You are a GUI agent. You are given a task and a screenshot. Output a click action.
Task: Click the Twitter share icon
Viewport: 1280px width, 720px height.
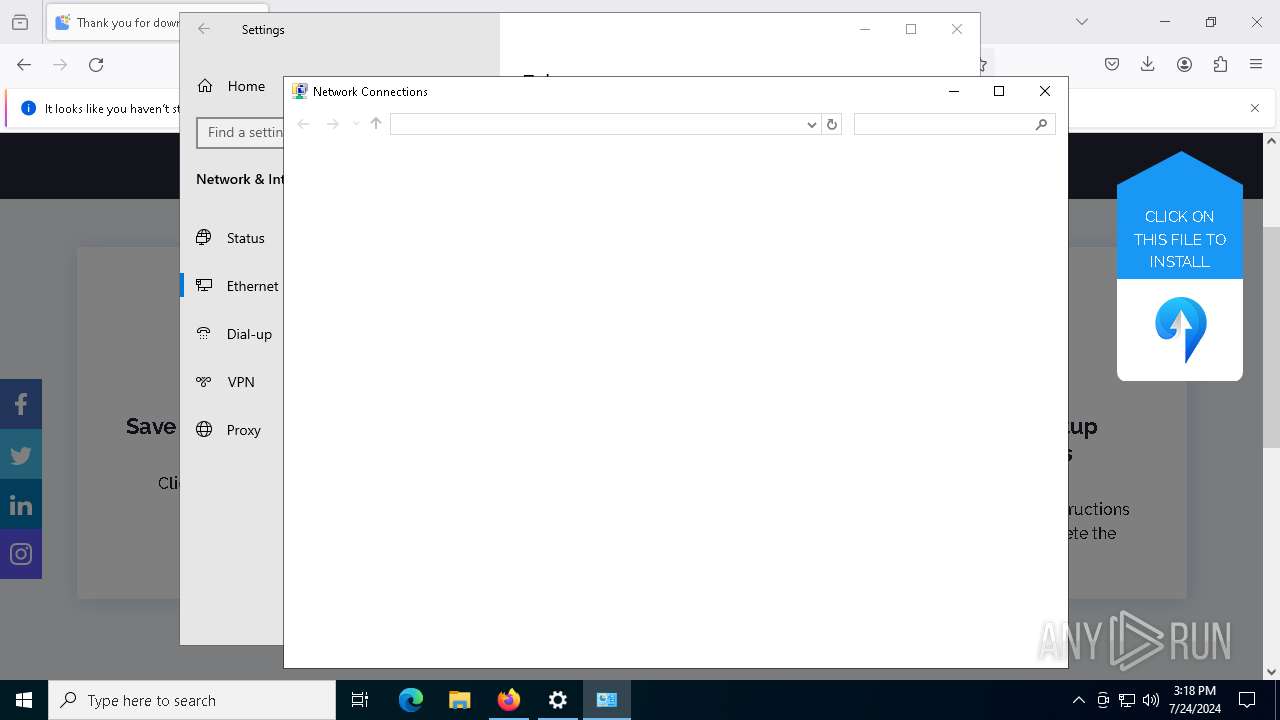click(x=21, y=454)
